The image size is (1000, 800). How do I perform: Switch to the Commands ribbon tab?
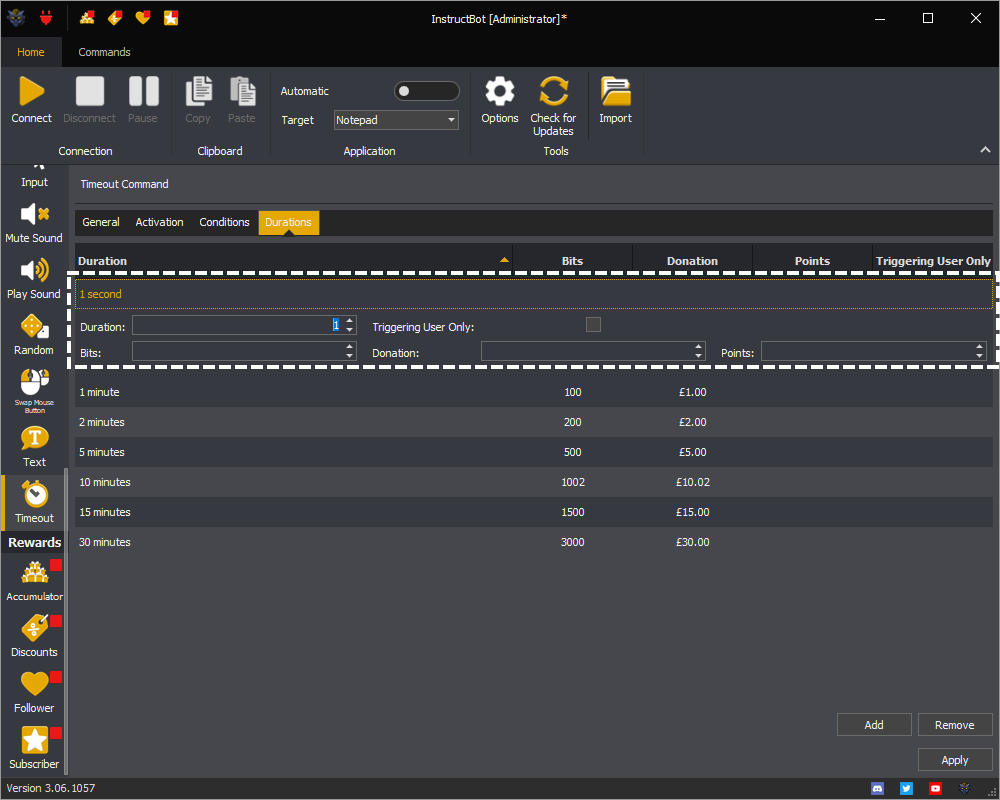pos(105,52)
